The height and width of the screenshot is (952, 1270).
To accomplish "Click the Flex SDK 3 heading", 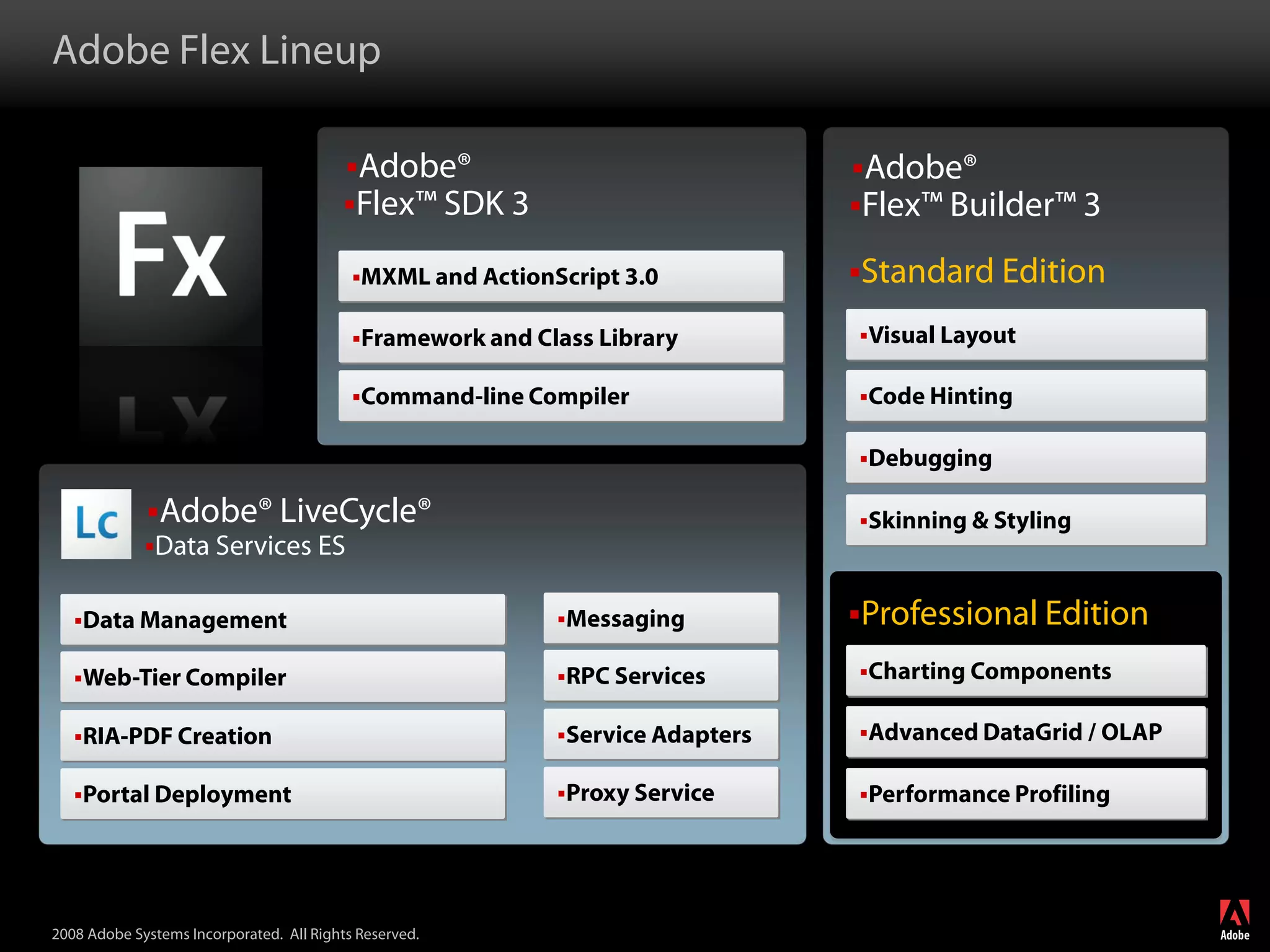I will (442, 204).
